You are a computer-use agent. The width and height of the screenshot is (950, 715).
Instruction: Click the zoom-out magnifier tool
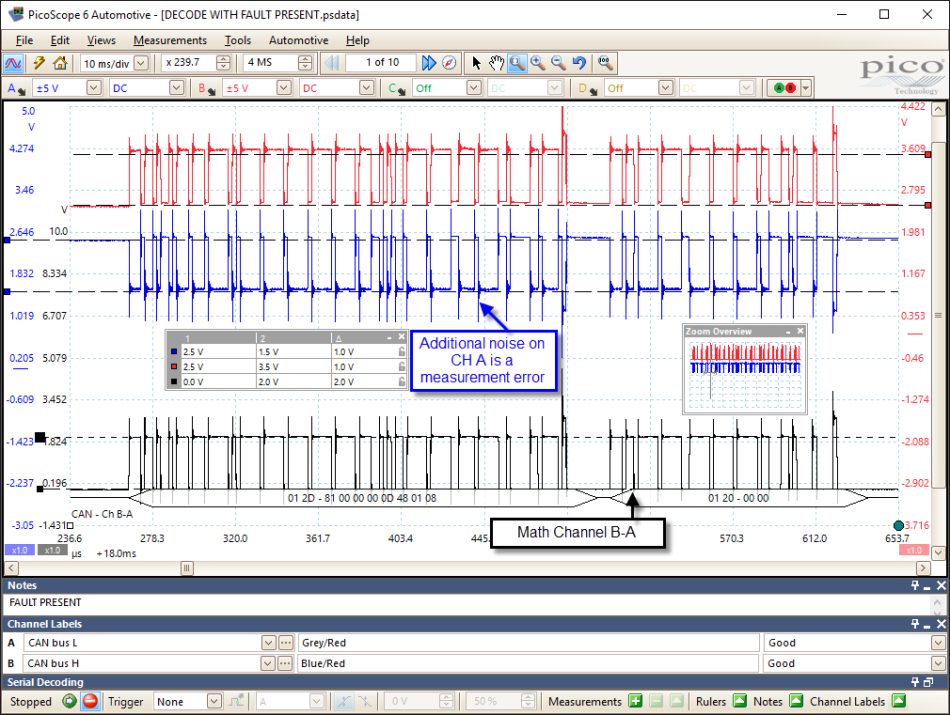click(x=558, y=63)
